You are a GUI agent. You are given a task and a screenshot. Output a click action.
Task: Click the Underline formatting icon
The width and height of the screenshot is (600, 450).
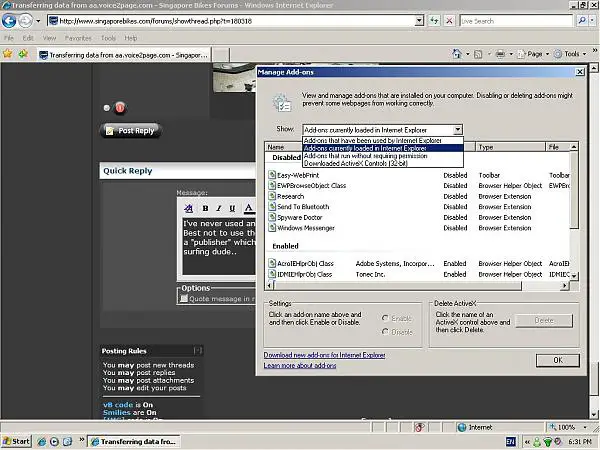pos(232,208)
